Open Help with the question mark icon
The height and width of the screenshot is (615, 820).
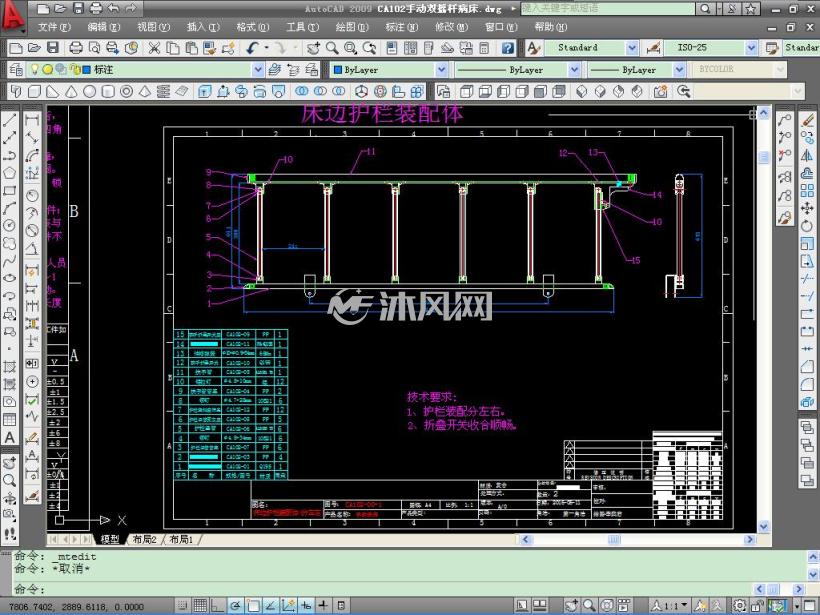(507, 48)
